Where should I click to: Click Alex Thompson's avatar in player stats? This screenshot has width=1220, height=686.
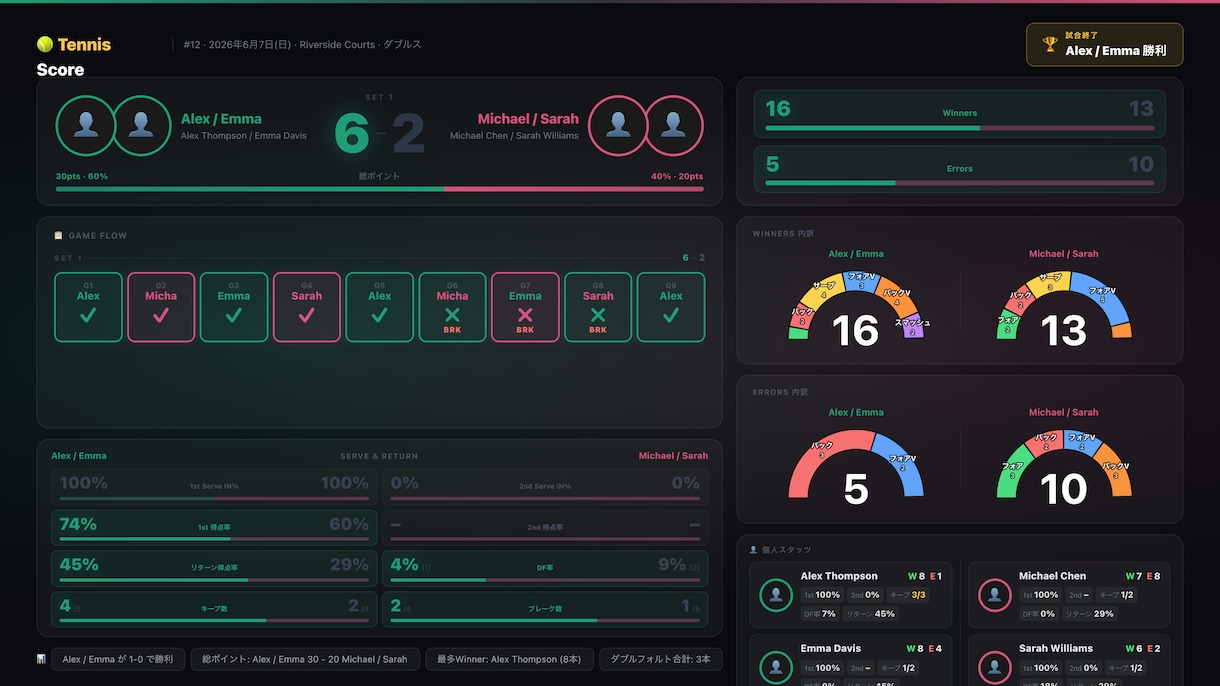point(776,595)
